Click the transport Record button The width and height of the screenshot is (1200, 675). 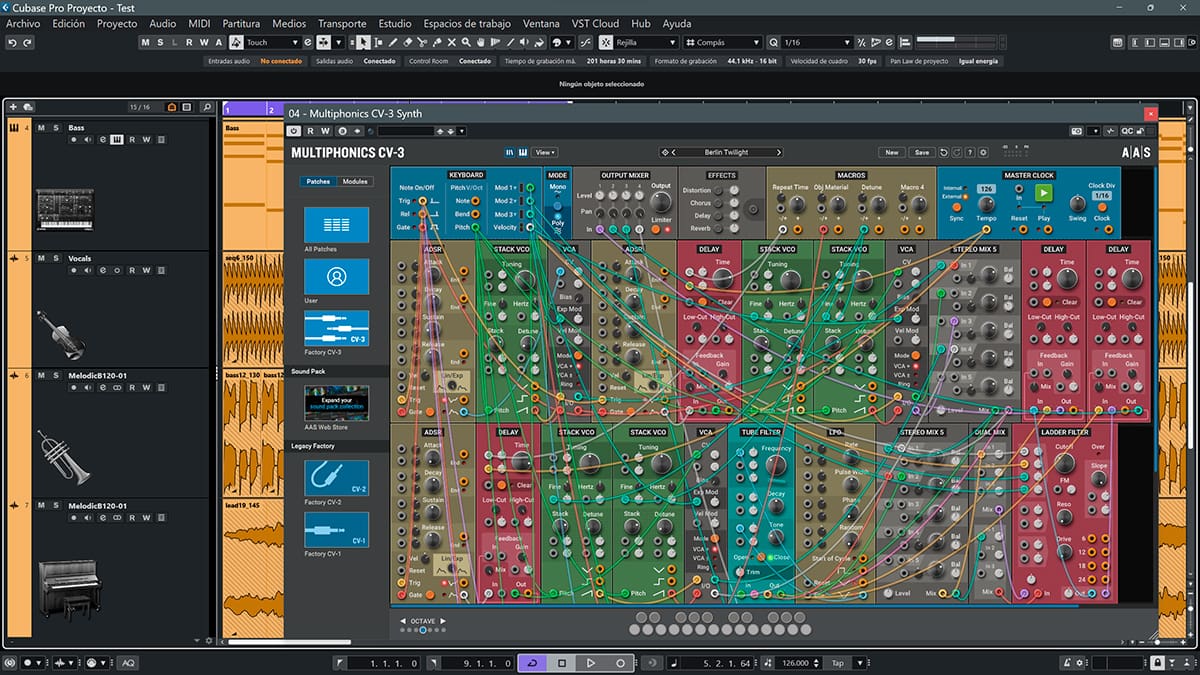(620, 663)
